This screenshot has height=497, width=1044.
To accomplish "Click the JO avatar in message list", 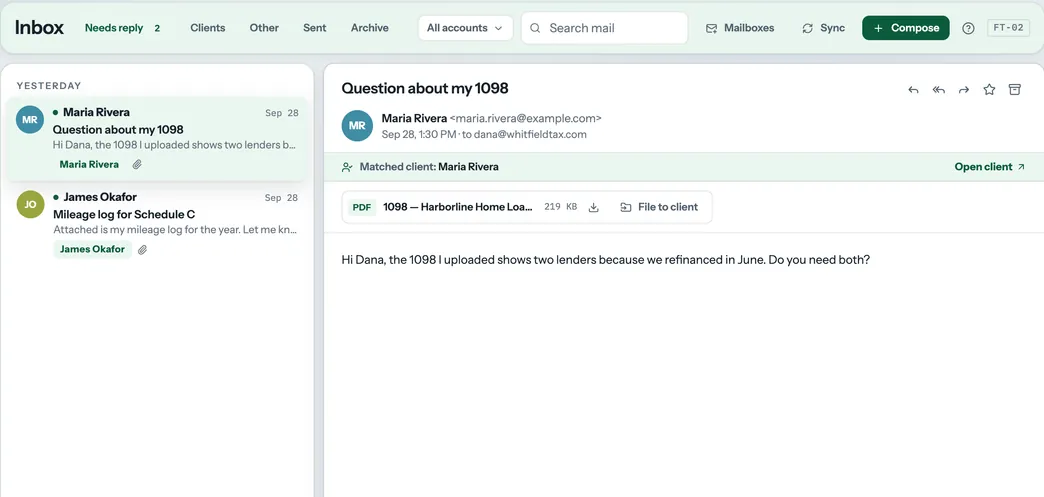I will click(x=30, y=205).
